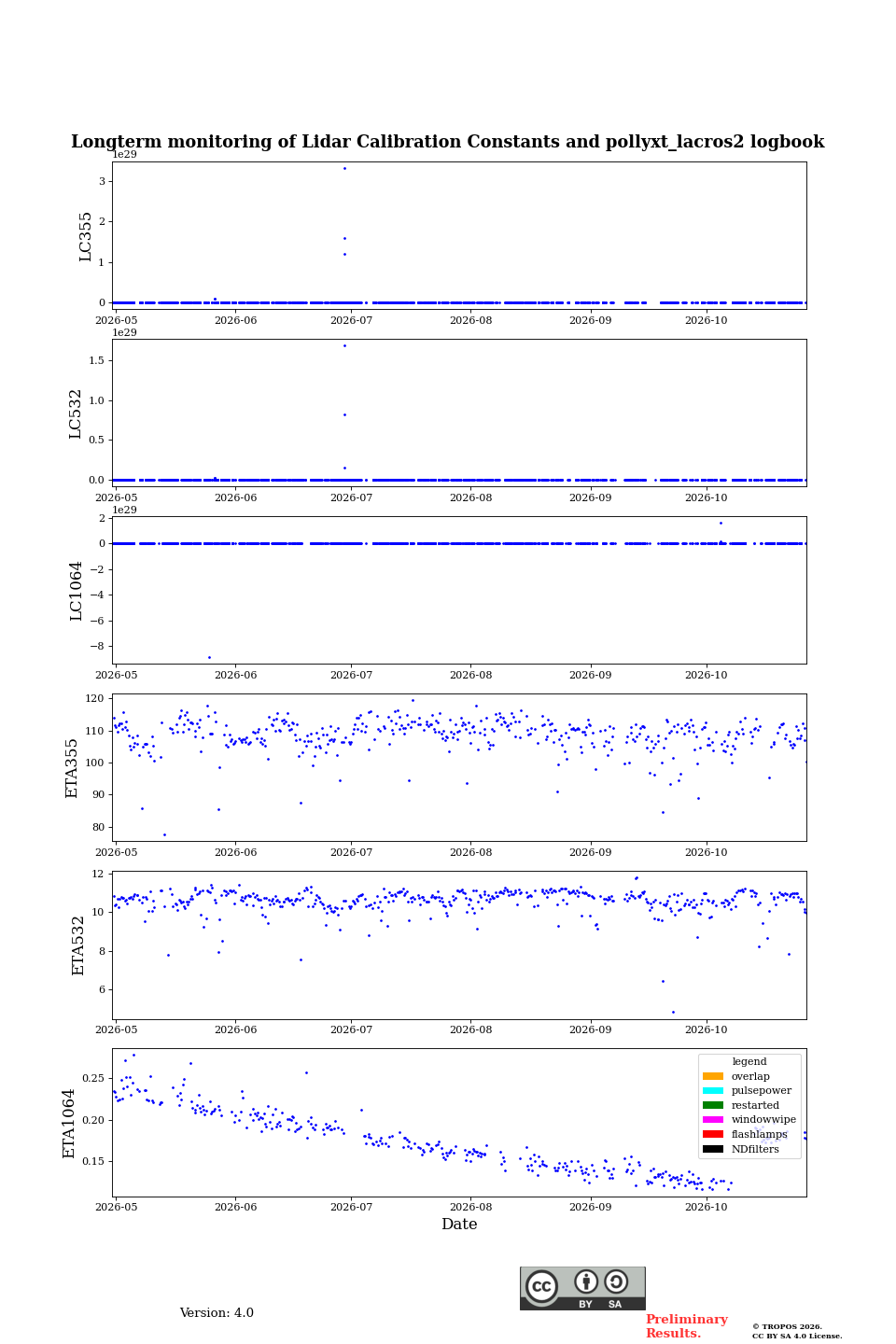This screenshot has width=896, height=1344.
Task: Click the green restarted legend swatch
Action: (x=713, y=1105)
